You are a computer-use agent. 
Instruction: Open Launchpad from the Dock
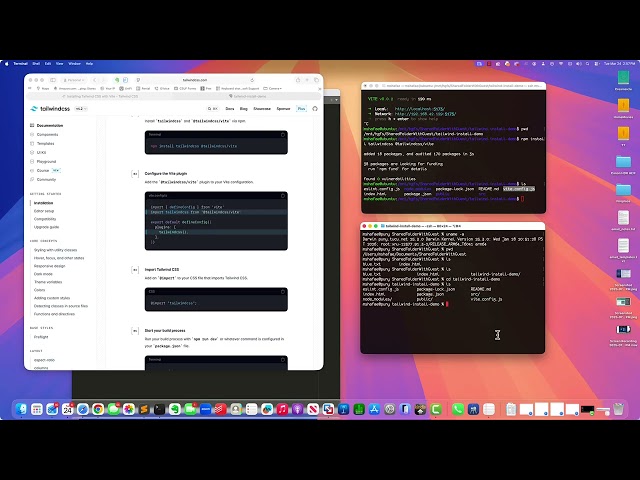37,409
